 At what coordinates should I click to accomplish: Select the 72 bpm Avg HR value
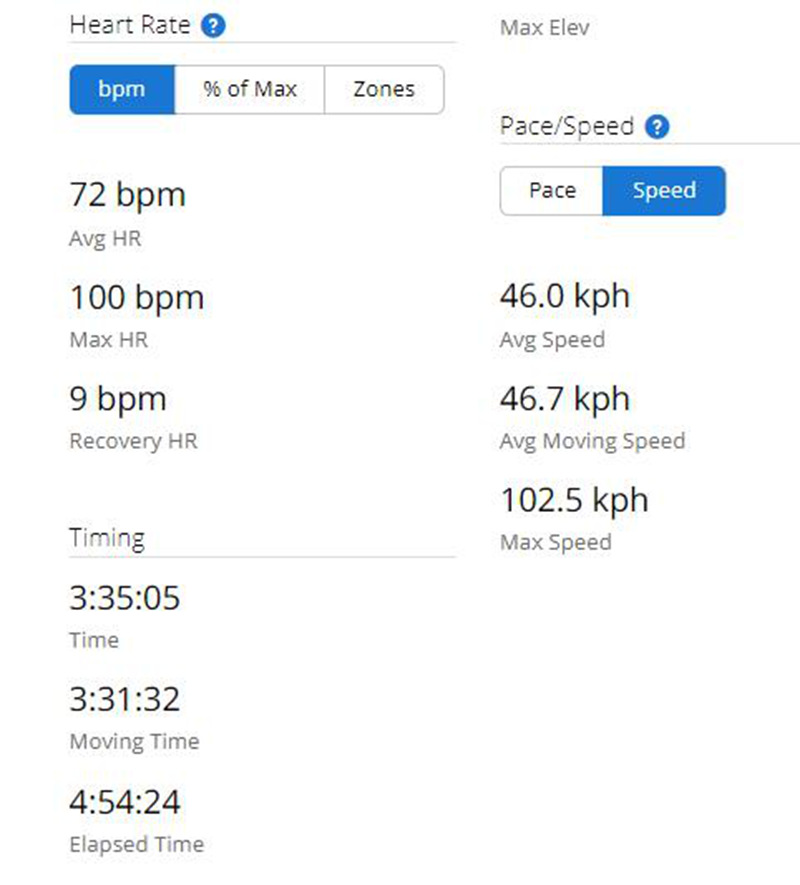point(128,196)
